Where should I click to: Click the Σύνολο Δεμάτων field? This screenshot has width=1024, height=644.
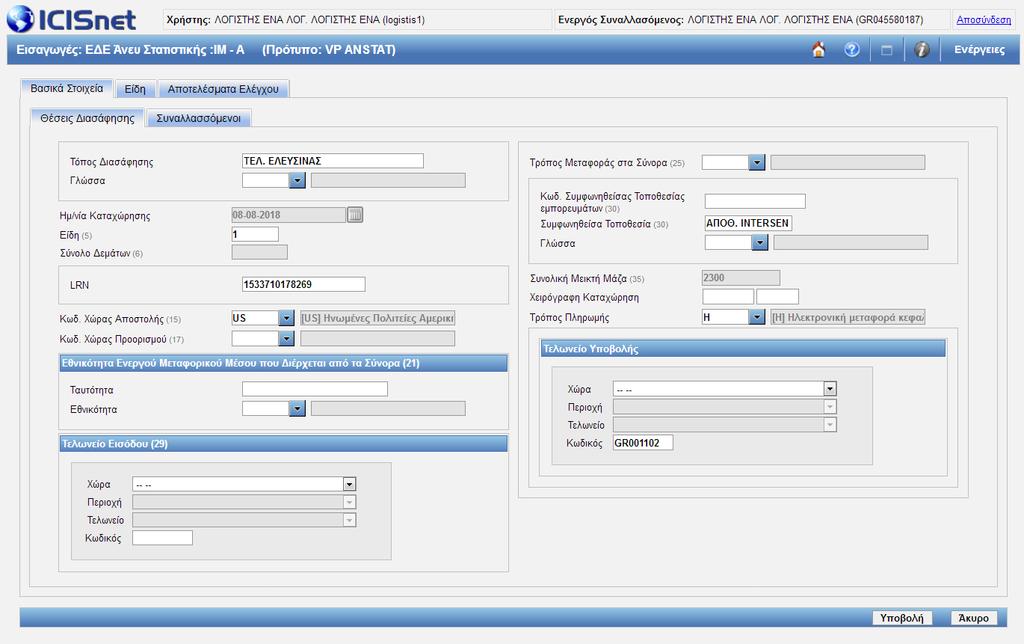click(x=259, y=252)
